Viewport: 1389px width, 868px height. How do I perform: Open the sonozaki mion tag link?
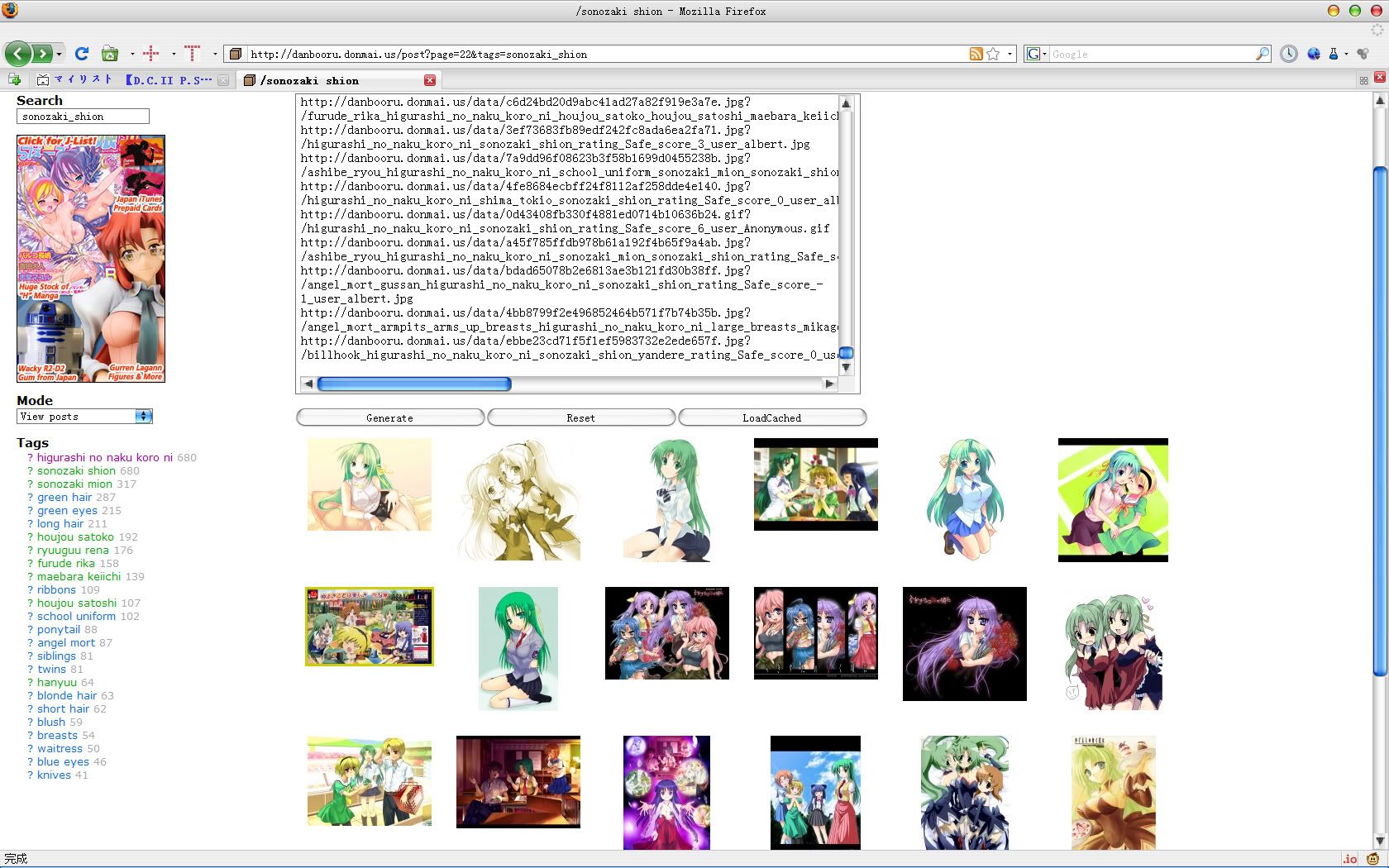74,484
